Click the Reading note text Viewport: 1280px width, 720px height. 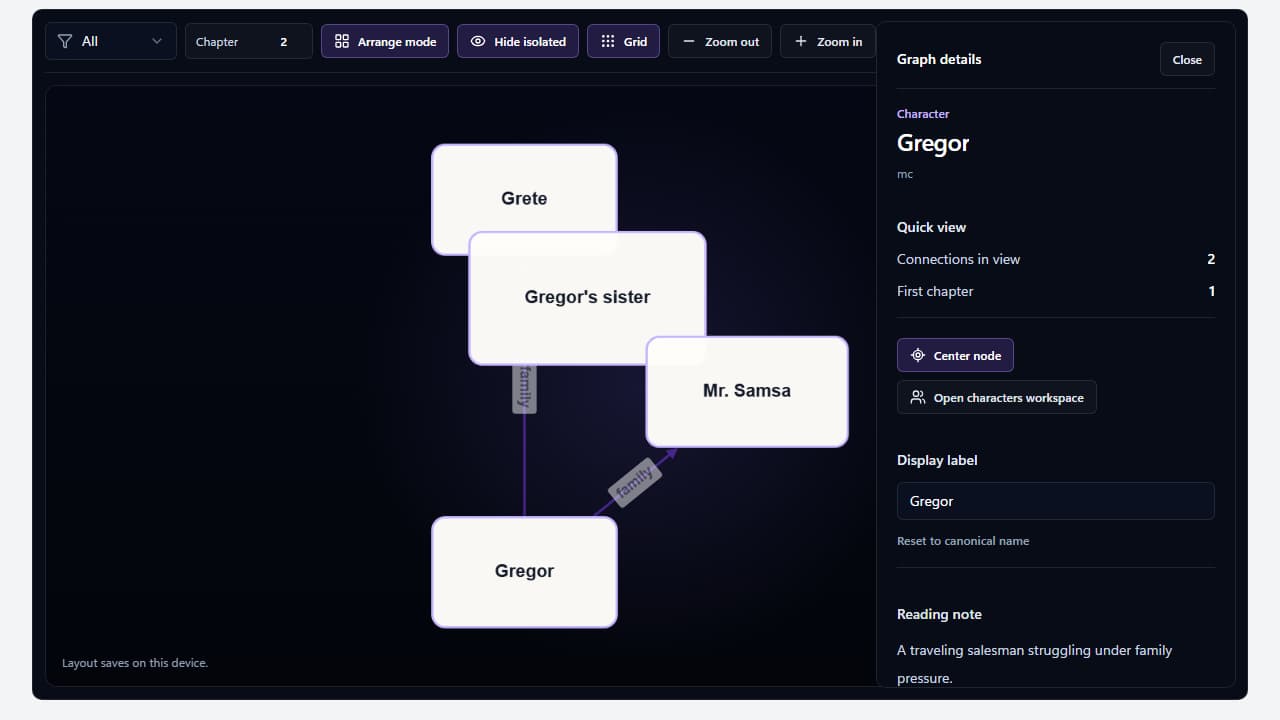[1034, 664]
